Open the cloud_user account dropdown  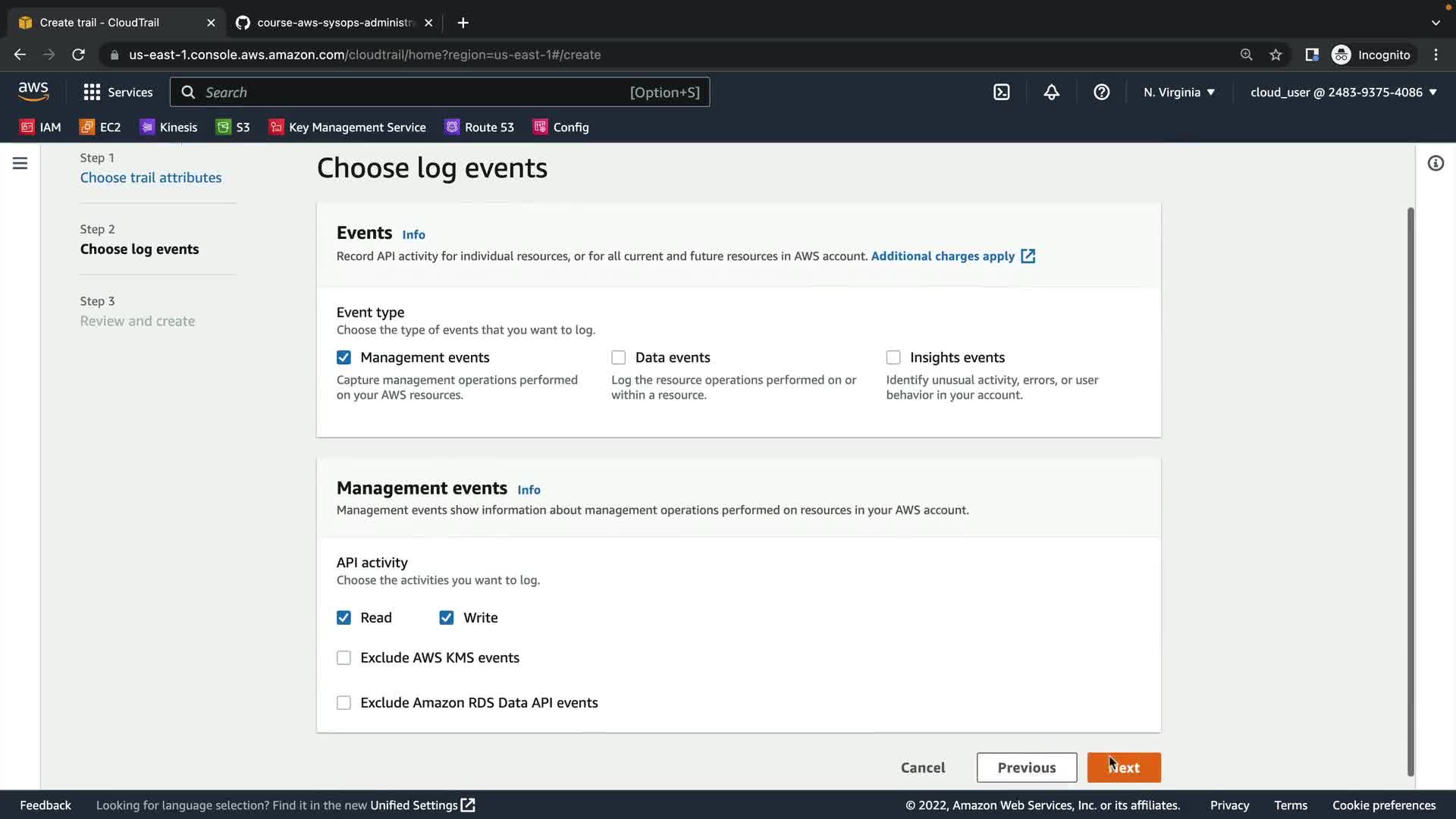(x=1343, y=92)
